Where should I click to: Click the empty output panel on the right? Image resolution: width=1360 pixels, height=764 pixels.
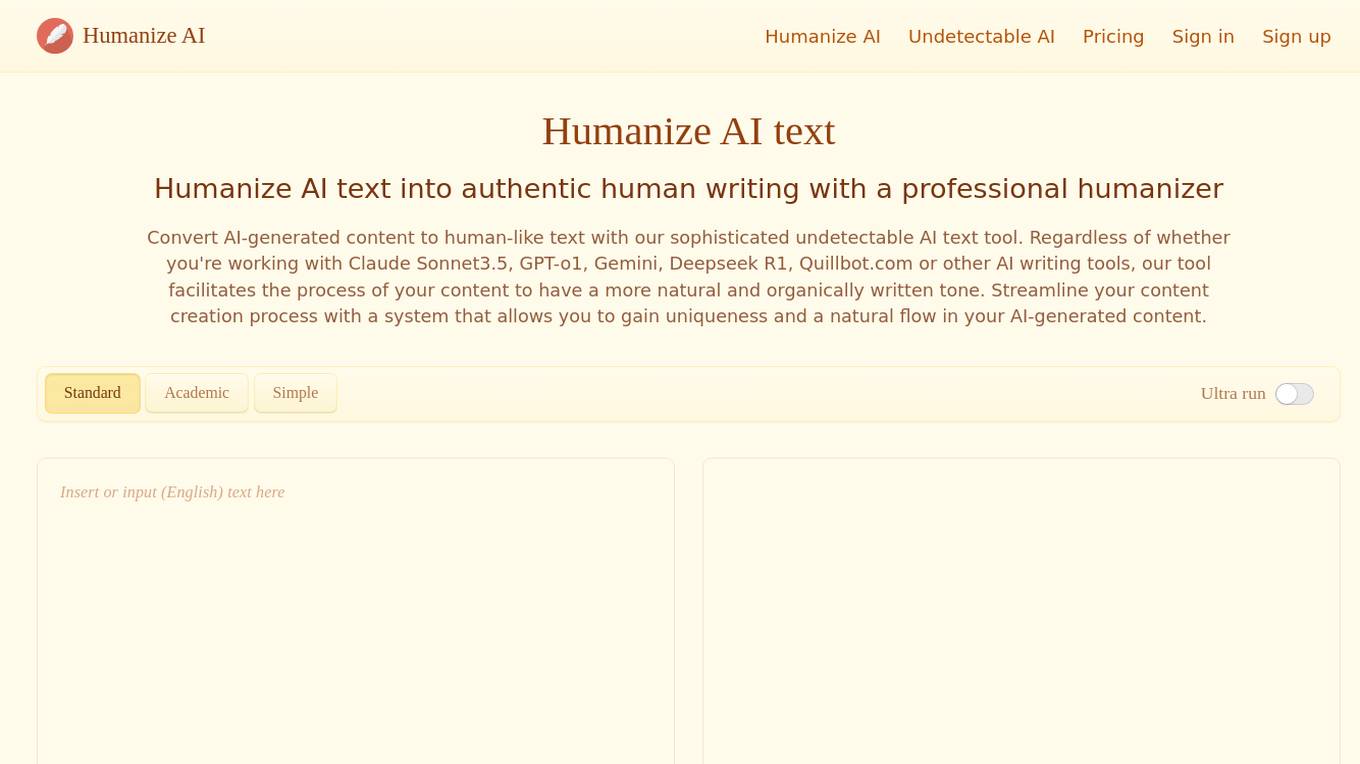tap(1021, 611)
